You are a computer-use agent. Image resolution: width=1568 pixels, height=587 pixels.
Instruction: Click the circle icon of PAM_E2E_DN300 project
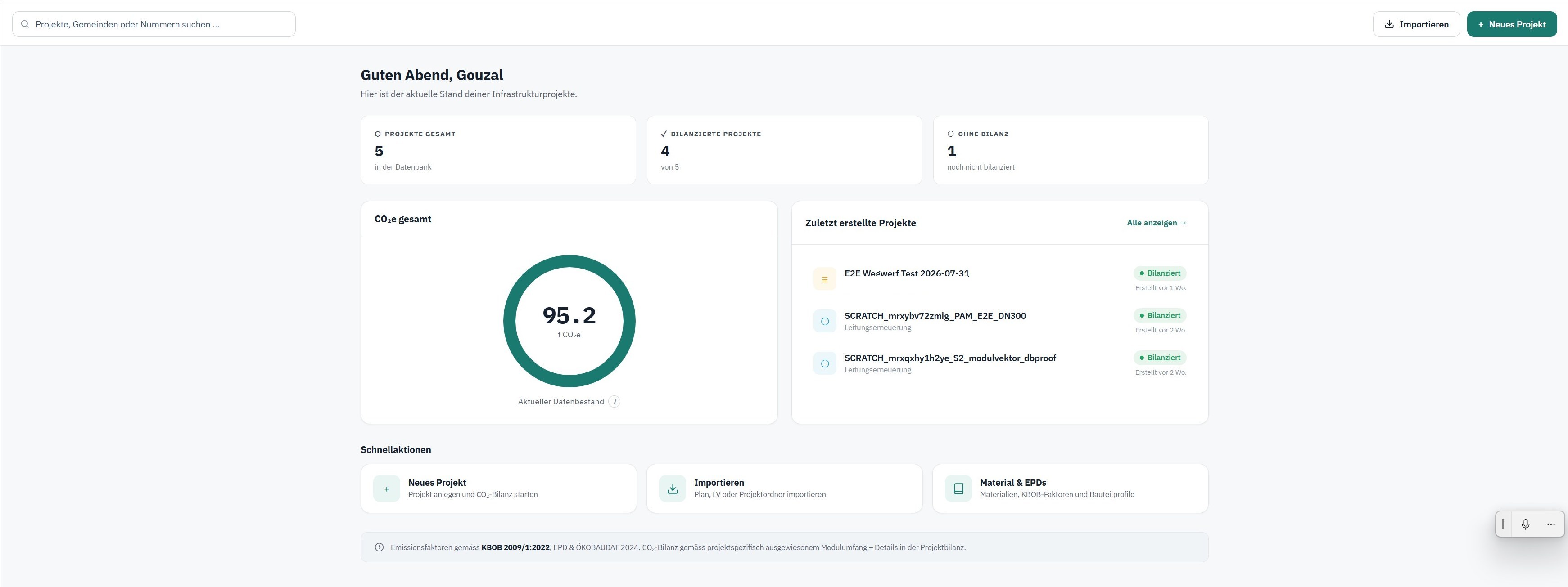click(x=825, y=321)
